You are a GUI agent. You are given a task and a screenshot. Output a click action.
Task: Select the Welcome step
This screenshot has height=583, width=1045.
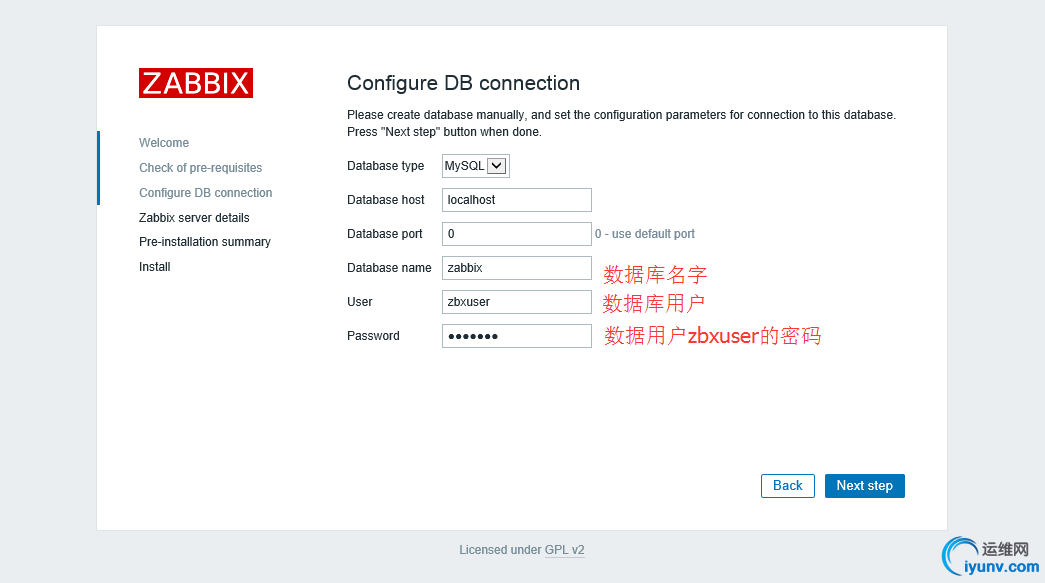click(x=164, y=143)
